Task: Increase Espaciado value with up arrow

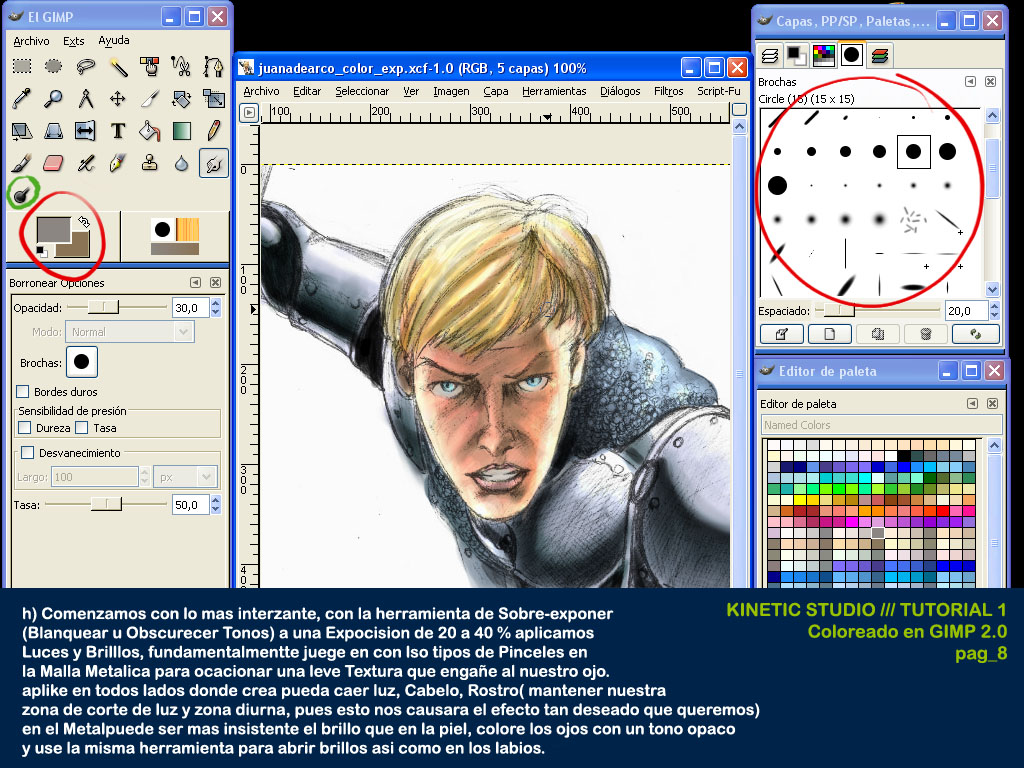Action: [x=994, y=306]
